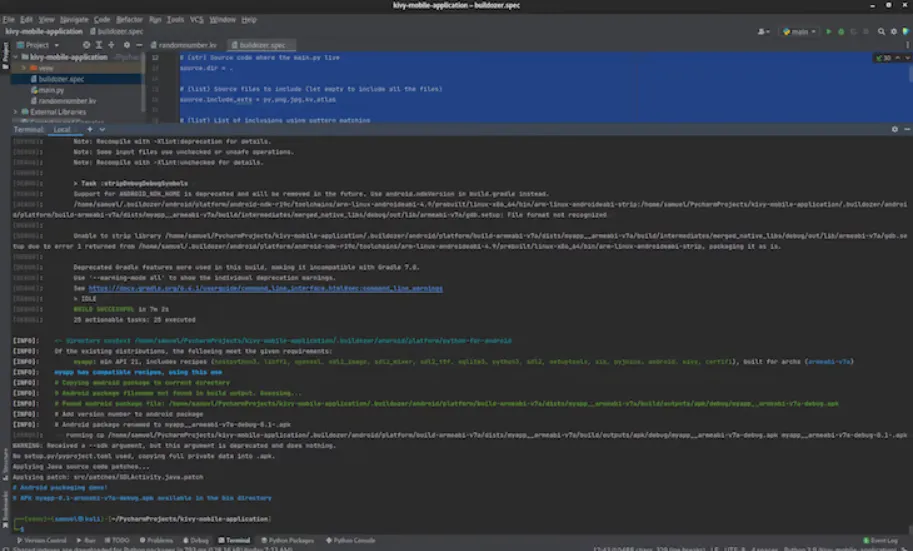Open the Run tool window at the bottom
The height and width of the screenshot is (551, 913).
tap(86, 541)
